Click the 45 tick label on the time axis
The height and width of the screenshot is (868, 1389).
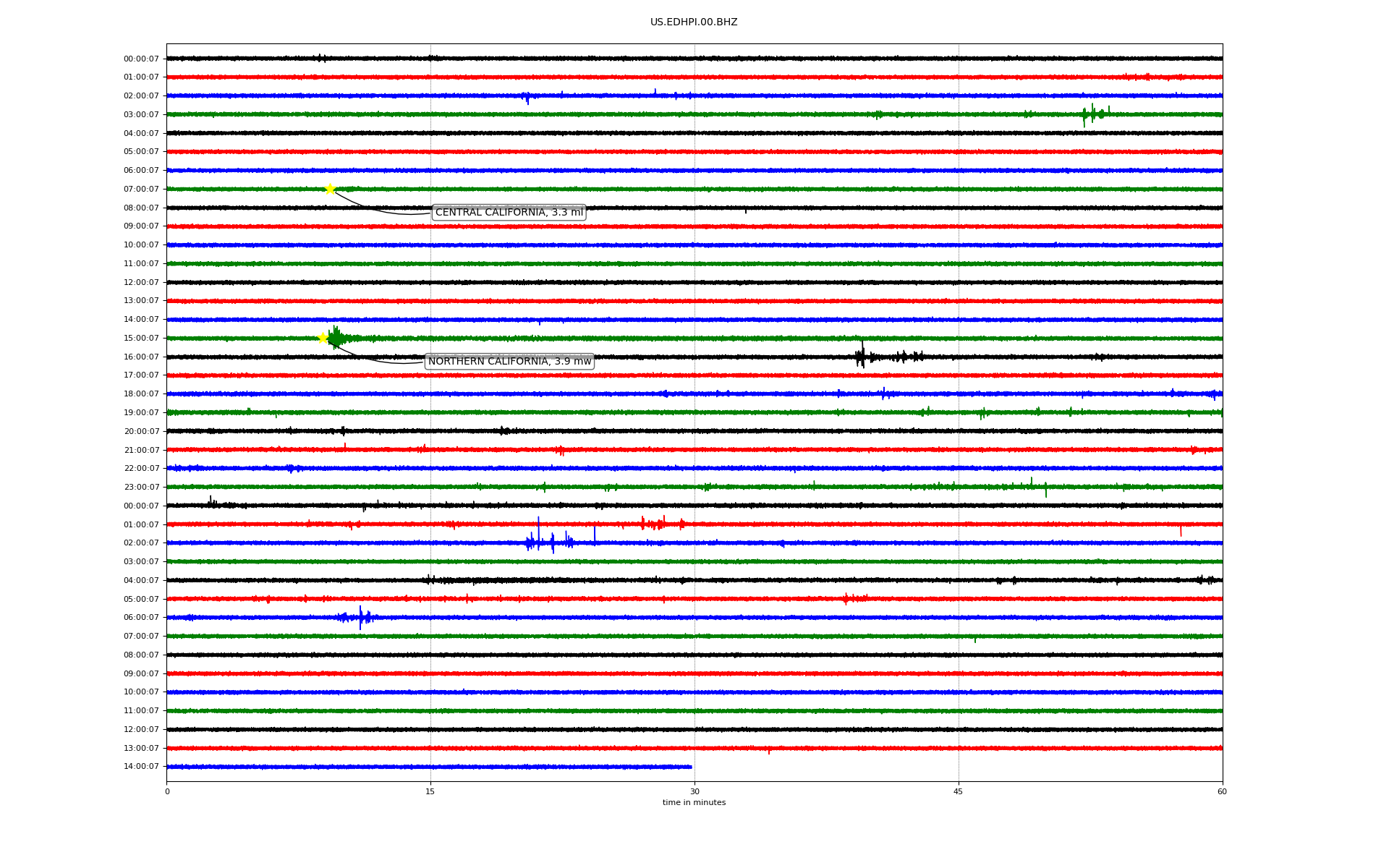click(958, 791)
